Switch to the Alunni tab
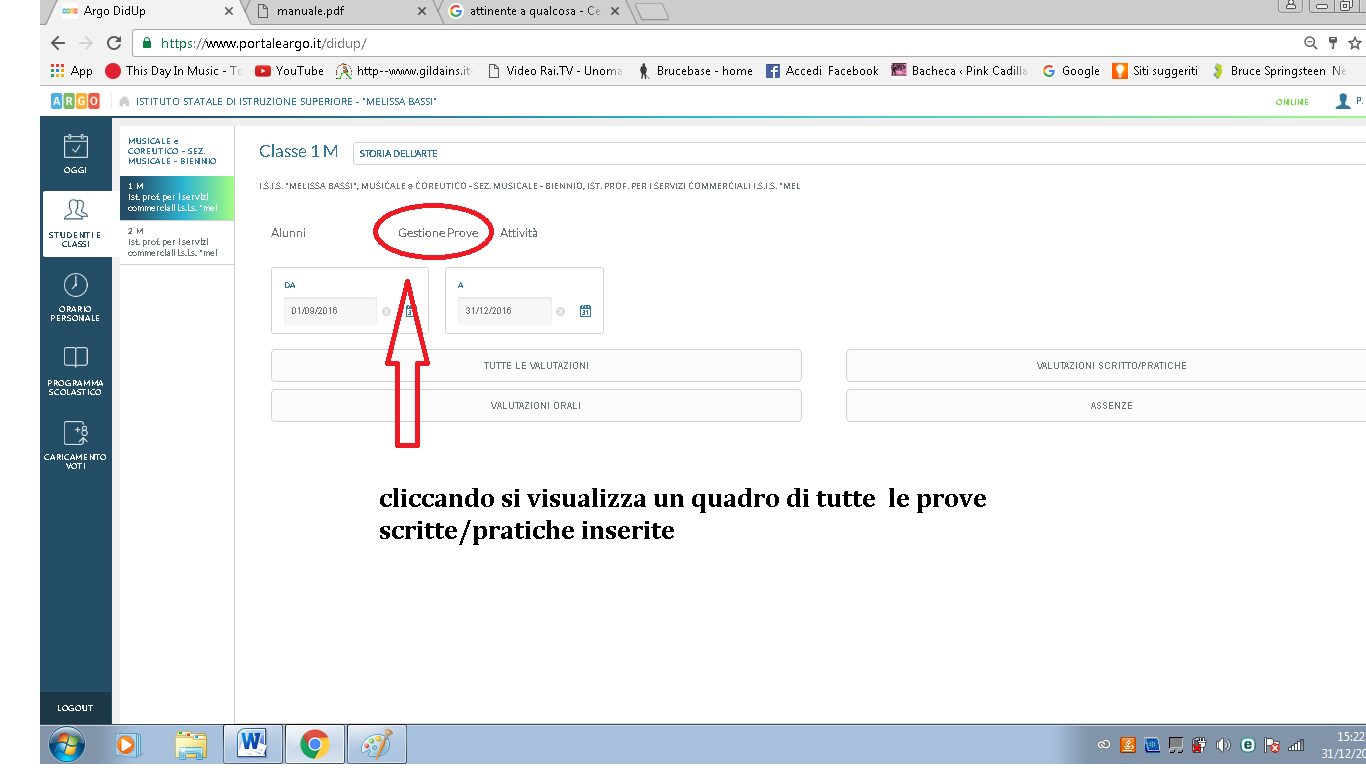The height and width of the screenshot is (768, 1366). click(288, 233)
